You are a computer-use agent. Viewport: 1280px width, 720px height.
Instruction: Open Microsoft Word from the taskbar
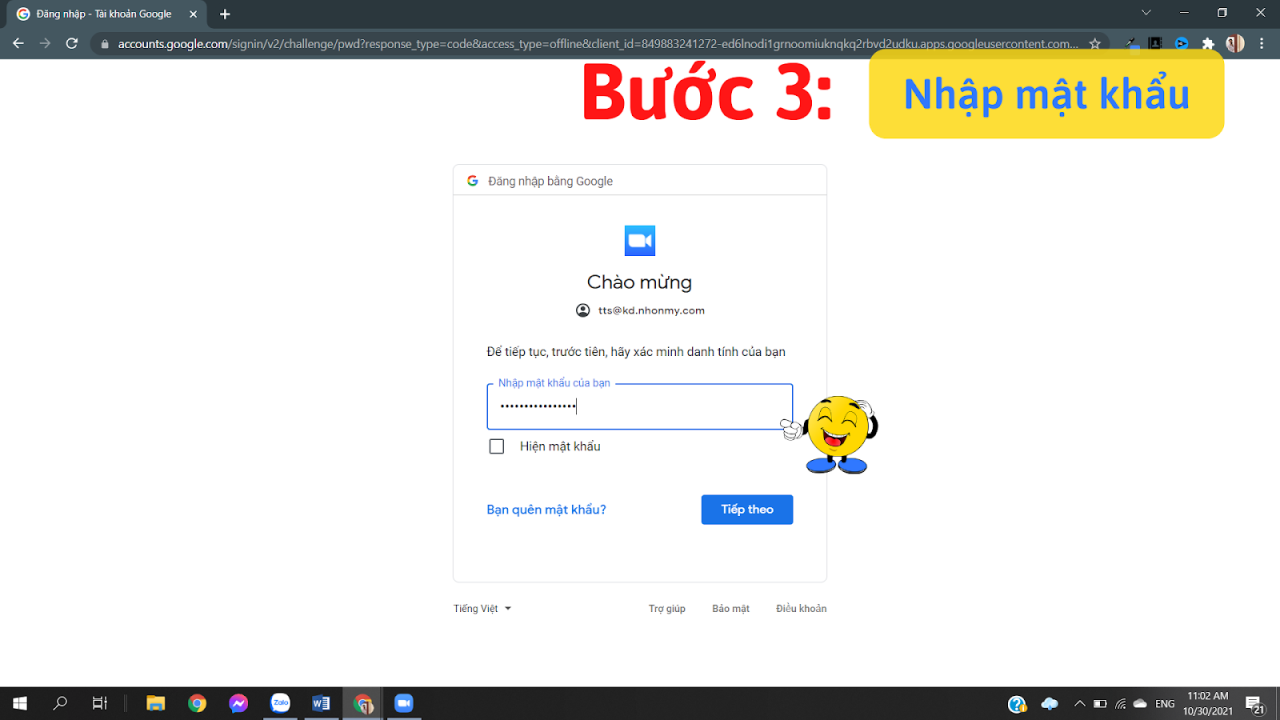(321, 703)
